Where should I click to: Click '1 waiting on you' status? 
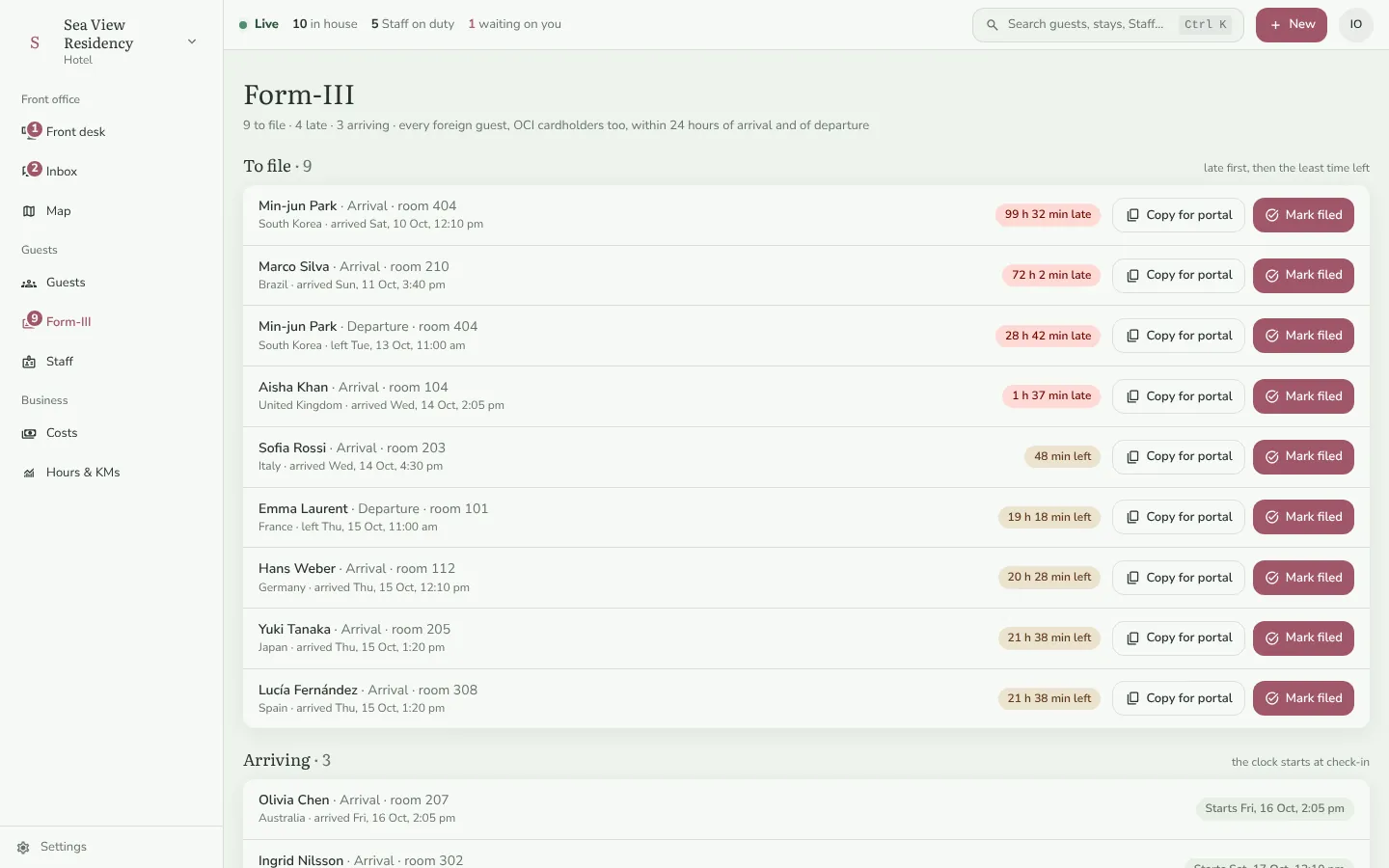(x=514, y=24)
